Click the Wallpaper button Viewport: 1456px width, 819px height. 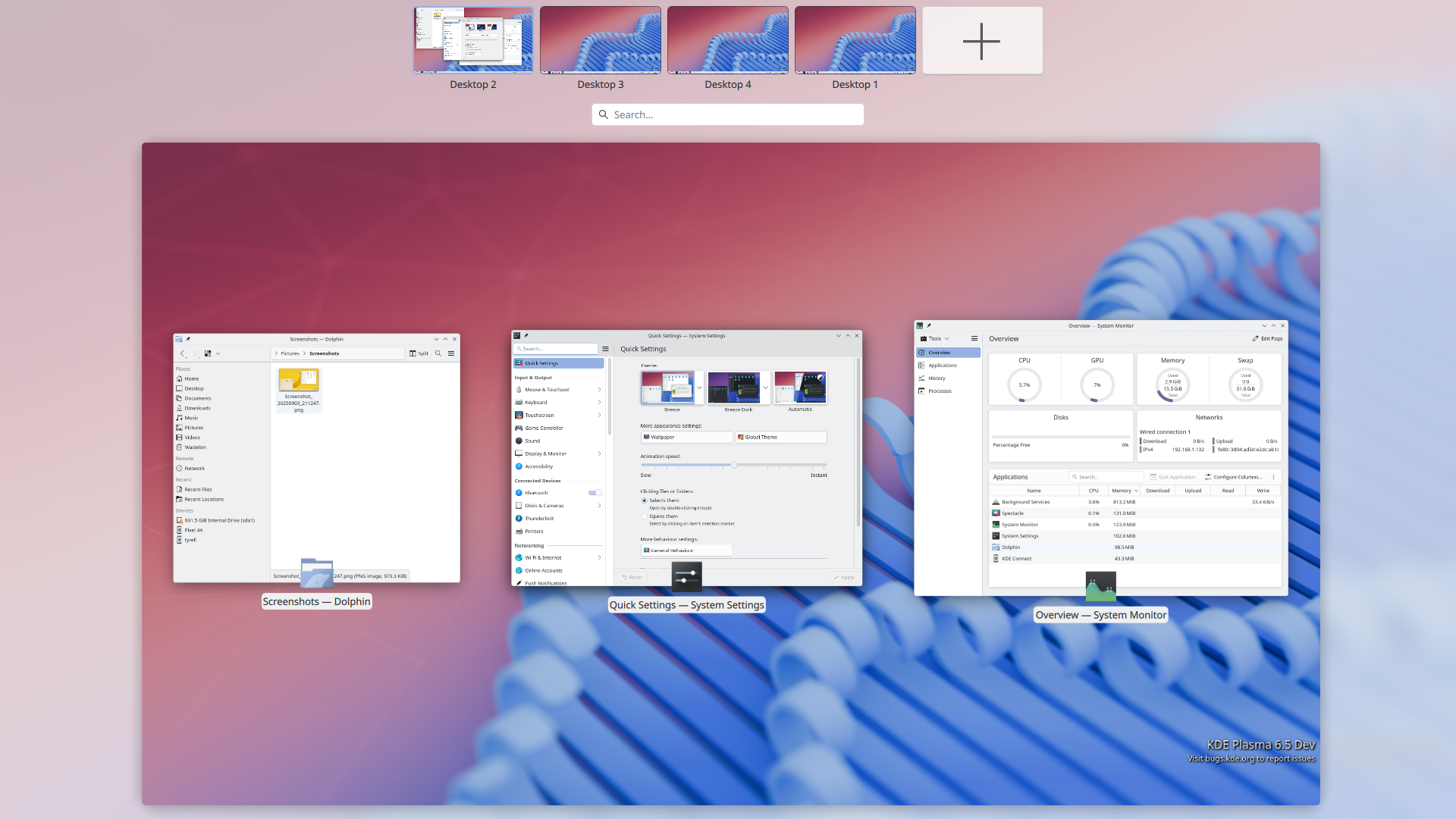[x=686, y=438]
